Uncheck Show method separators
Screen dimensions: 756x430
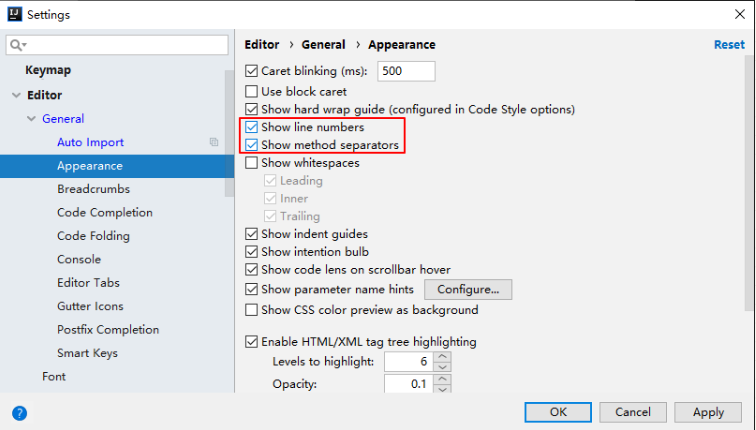[x=252, y=145]
